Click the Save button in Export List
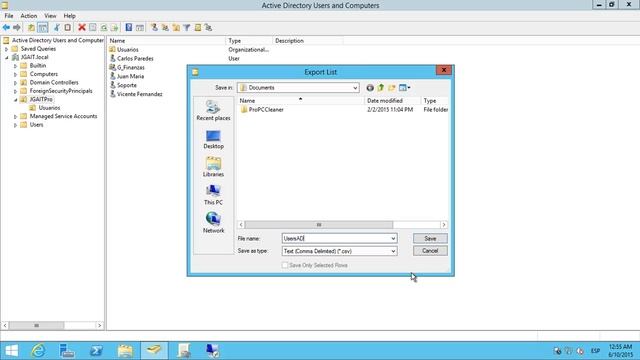The height and width of the screenshot is (360, 640). 430,238
